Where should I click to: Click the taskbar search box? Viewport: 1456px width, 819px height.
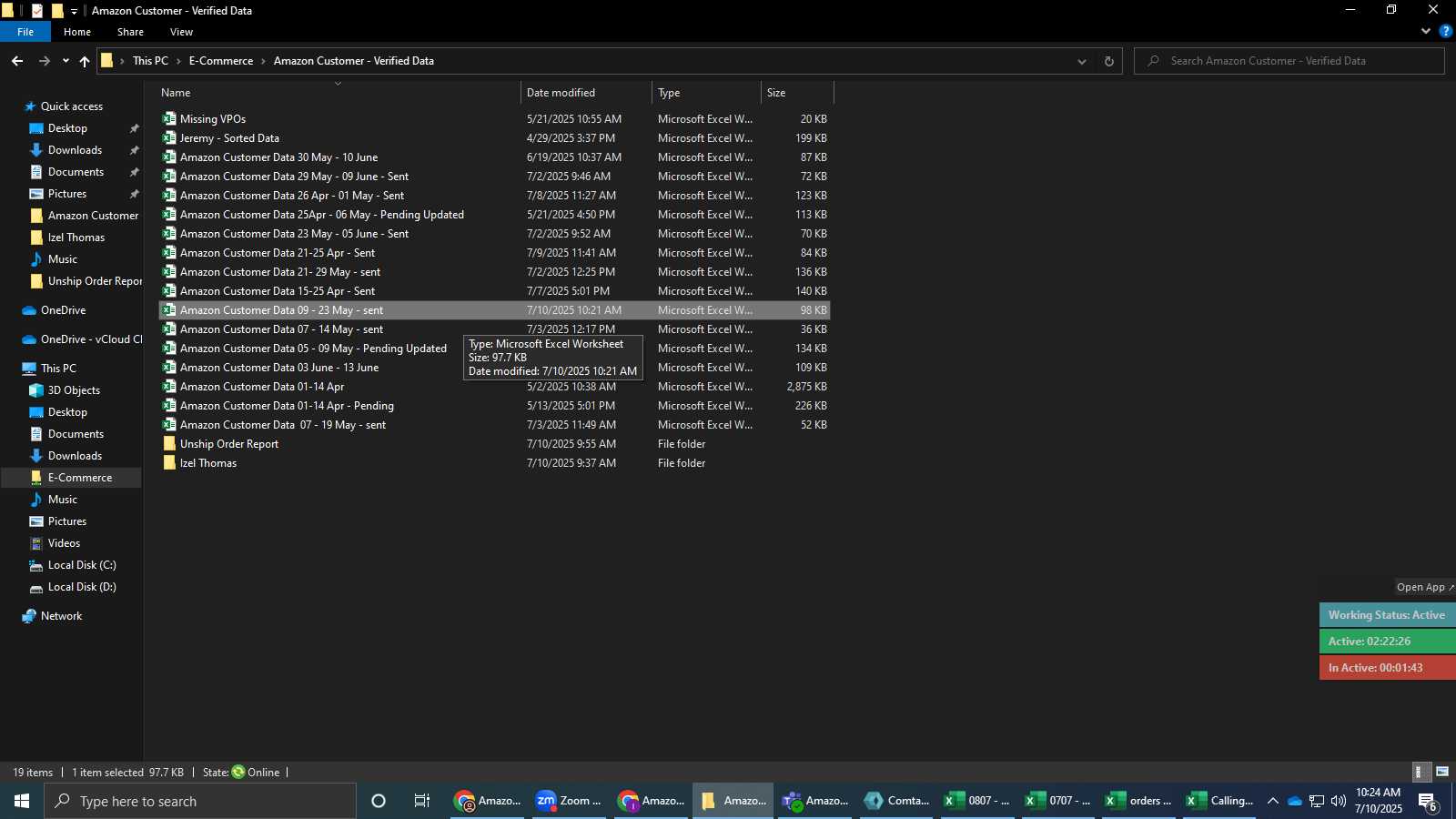coord(200,801)
